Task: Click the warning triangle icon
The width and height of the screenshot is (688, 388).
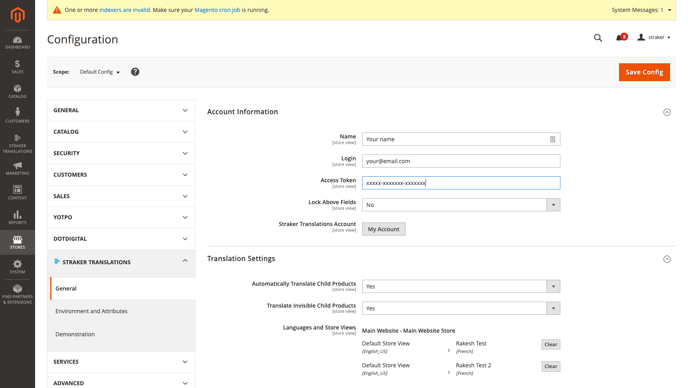Action: coord(57,10)
